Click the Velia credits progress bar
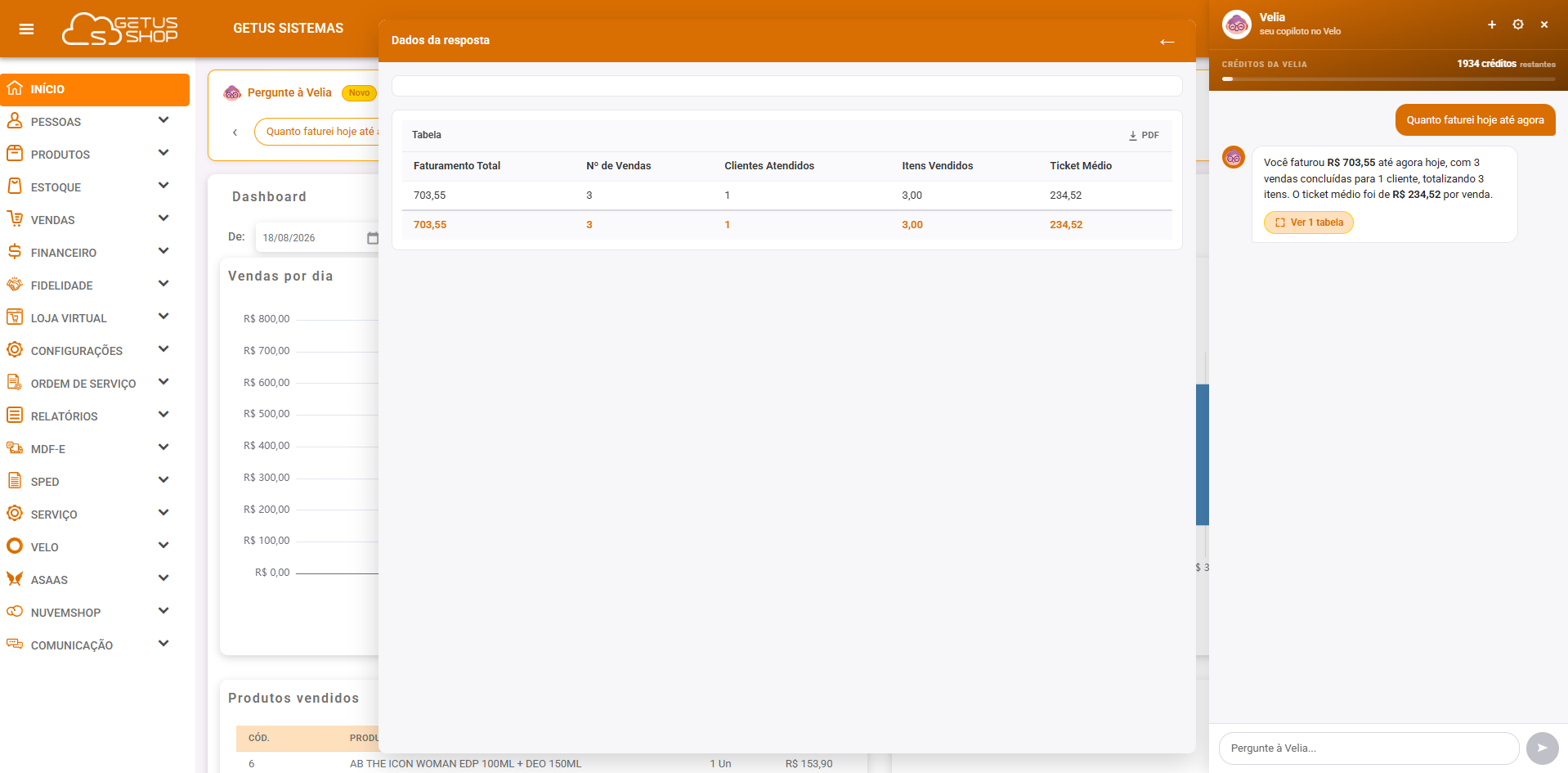Viewport: 1568px width, 773px height. point(1388,79)
